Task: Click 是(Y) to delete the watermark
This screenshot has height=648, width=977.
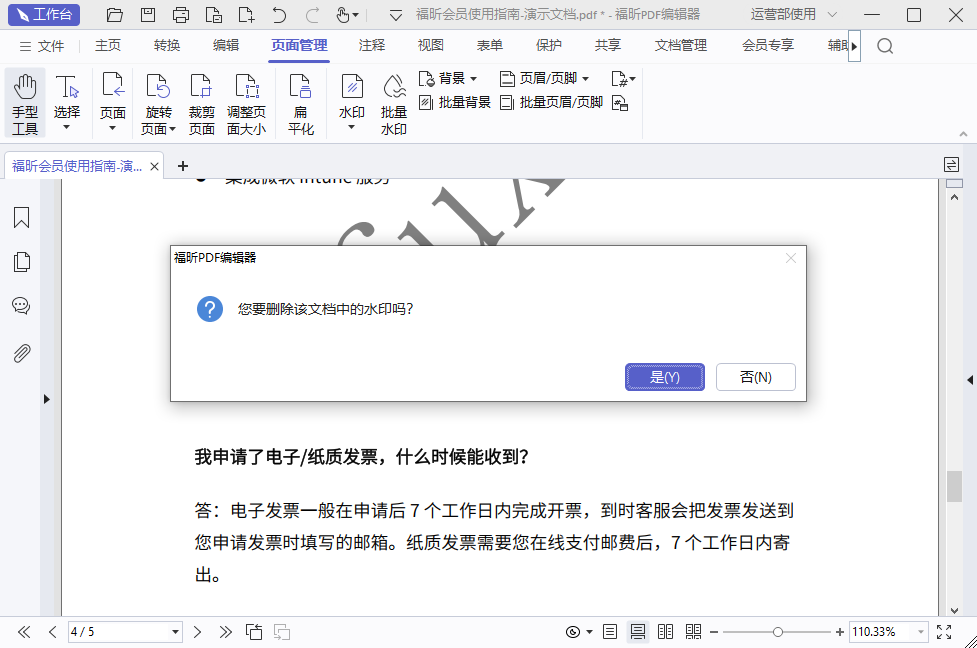Action: 664,377
